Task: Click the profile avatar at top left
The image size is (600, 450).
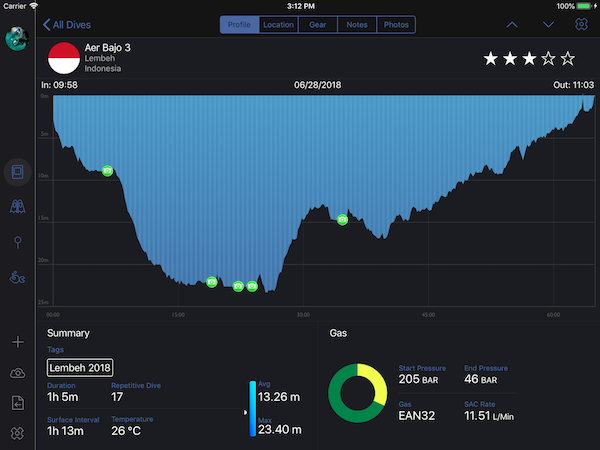Action: (x=16, y=38)
